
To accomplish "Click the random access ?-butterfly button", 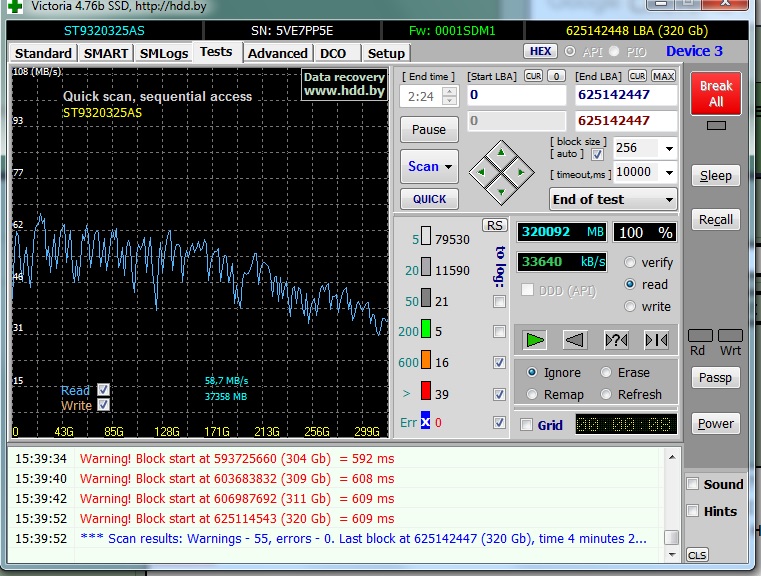I will 616,340.
